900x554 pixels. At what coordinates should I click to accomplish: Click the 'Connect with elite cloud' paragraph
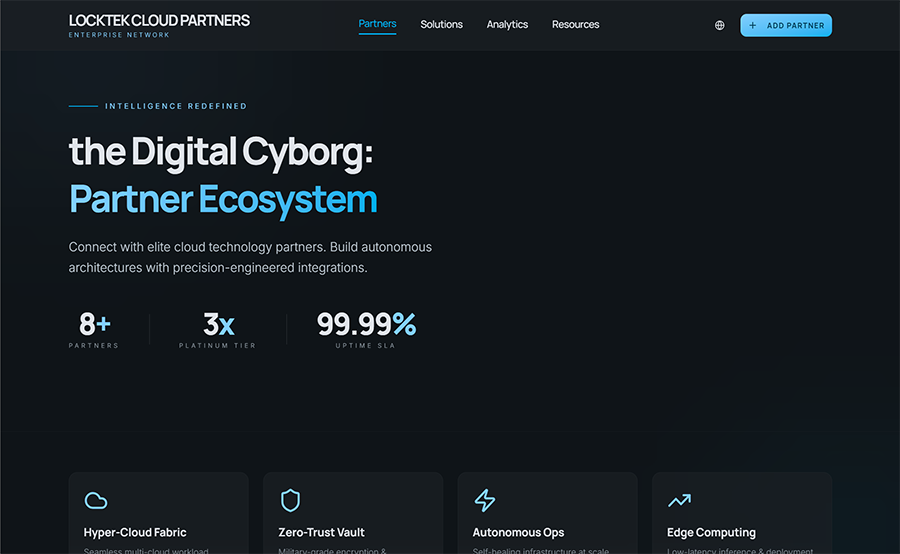pyautogui.click(x=250, y=257)
